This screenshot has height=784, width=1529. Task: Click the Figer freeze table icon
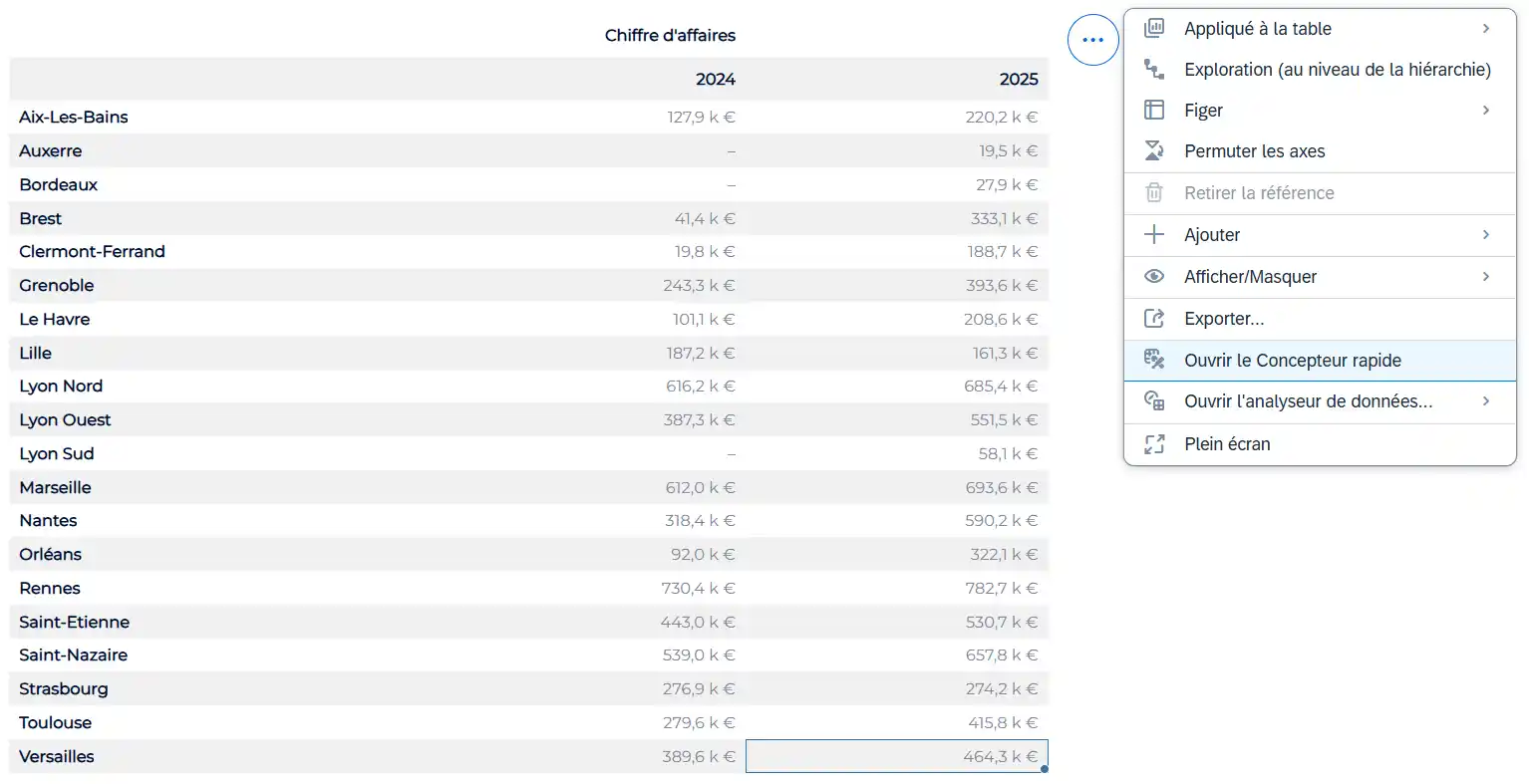(x=1154, y=110)
